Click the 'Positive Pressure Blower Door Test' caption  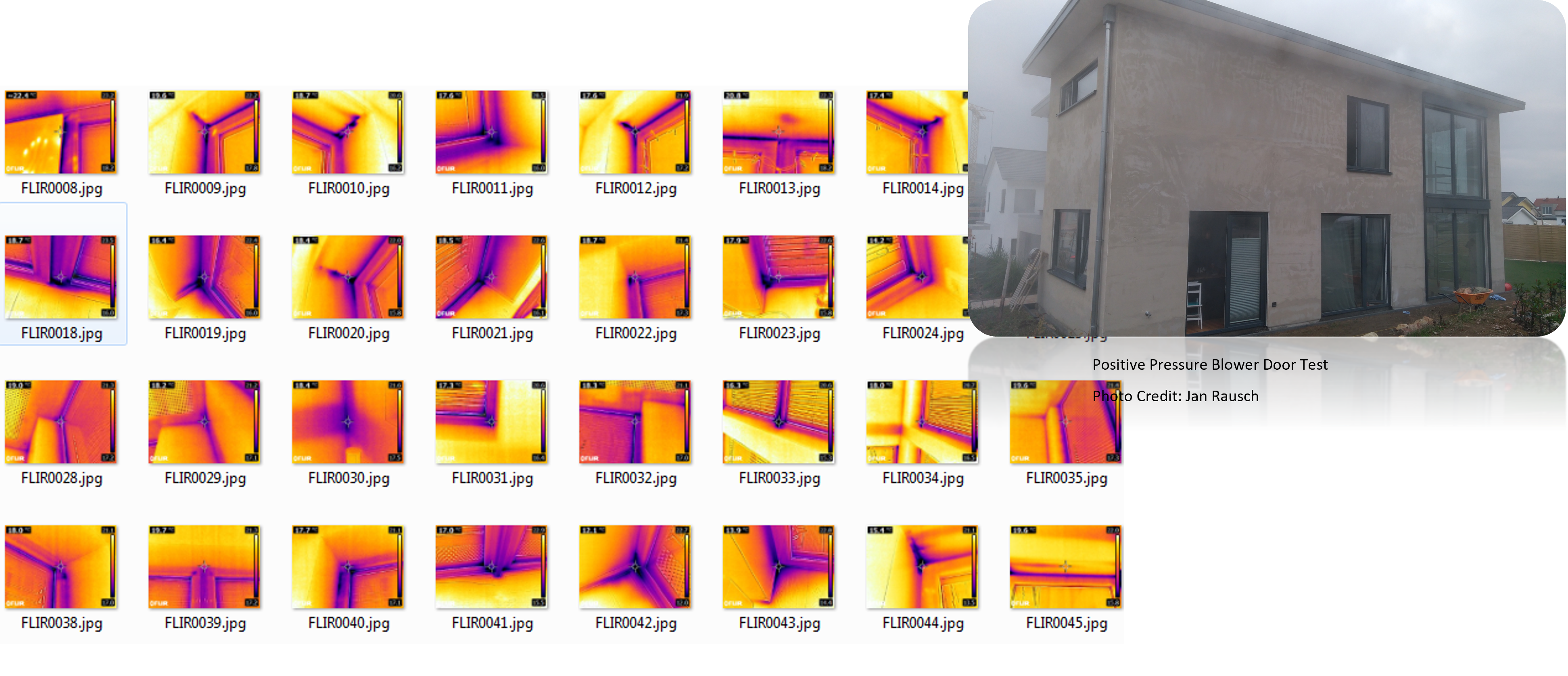tap(1210, 365)
